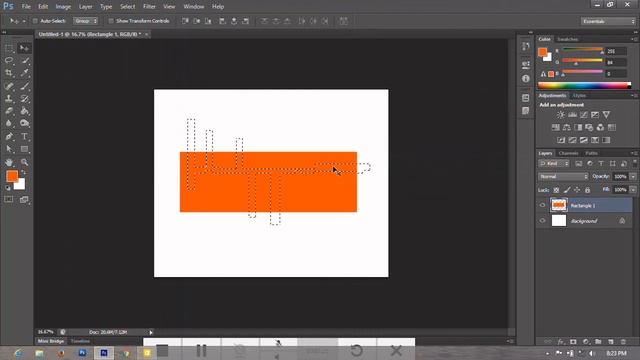Click the clock in system tray
The width and height of the screenshot is (640, 360).
(616, 353)
